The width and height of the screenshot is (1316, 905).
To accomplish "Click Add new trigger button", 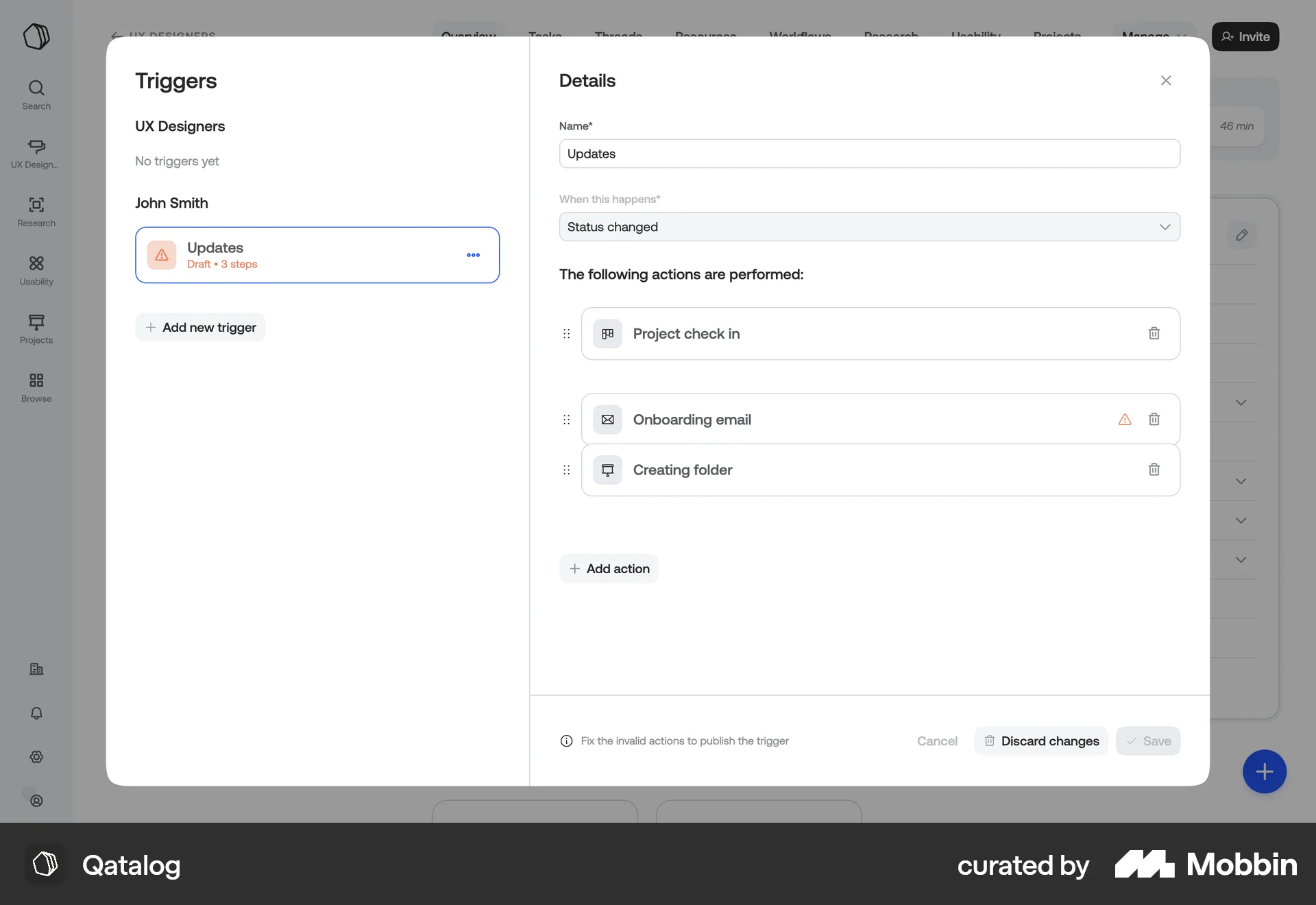I will 200,328.
